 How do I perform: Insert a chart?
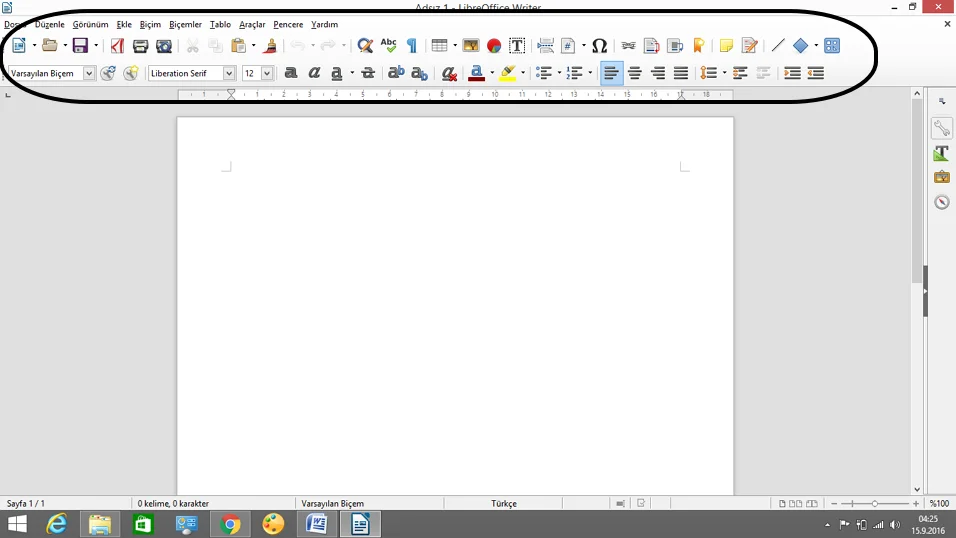[x=494, y=46]
